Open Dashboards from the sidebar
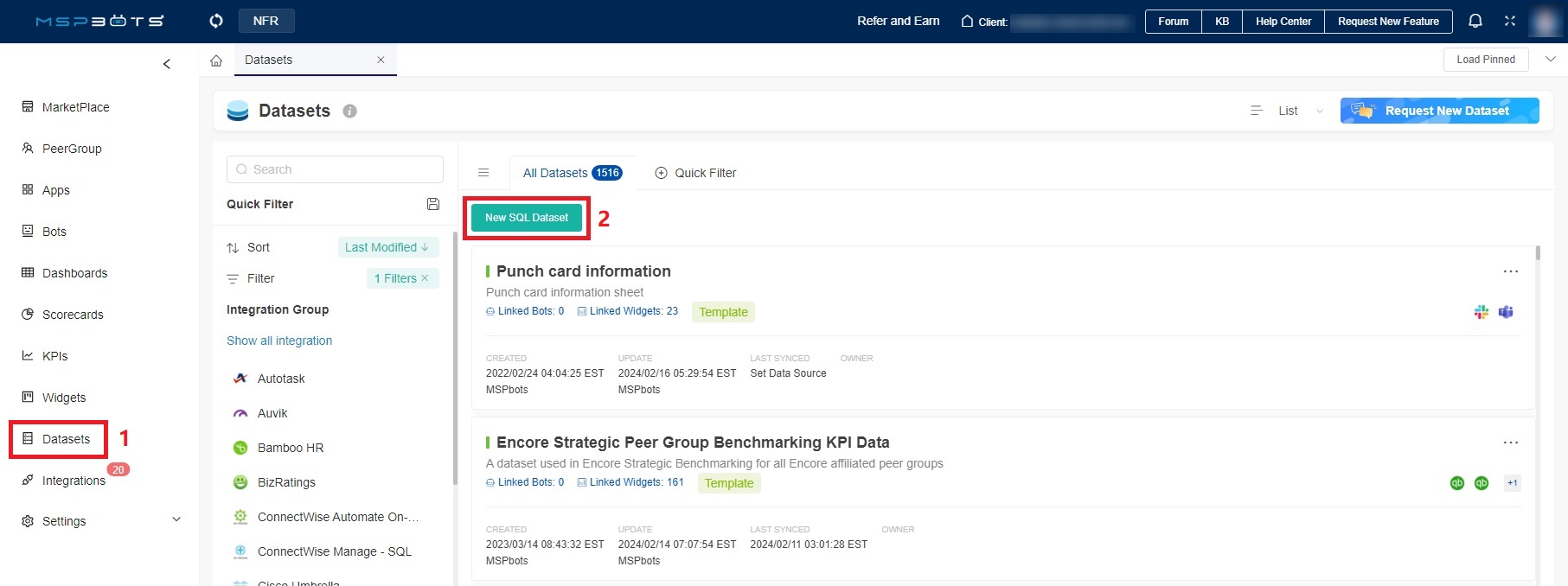 (74, 273)
